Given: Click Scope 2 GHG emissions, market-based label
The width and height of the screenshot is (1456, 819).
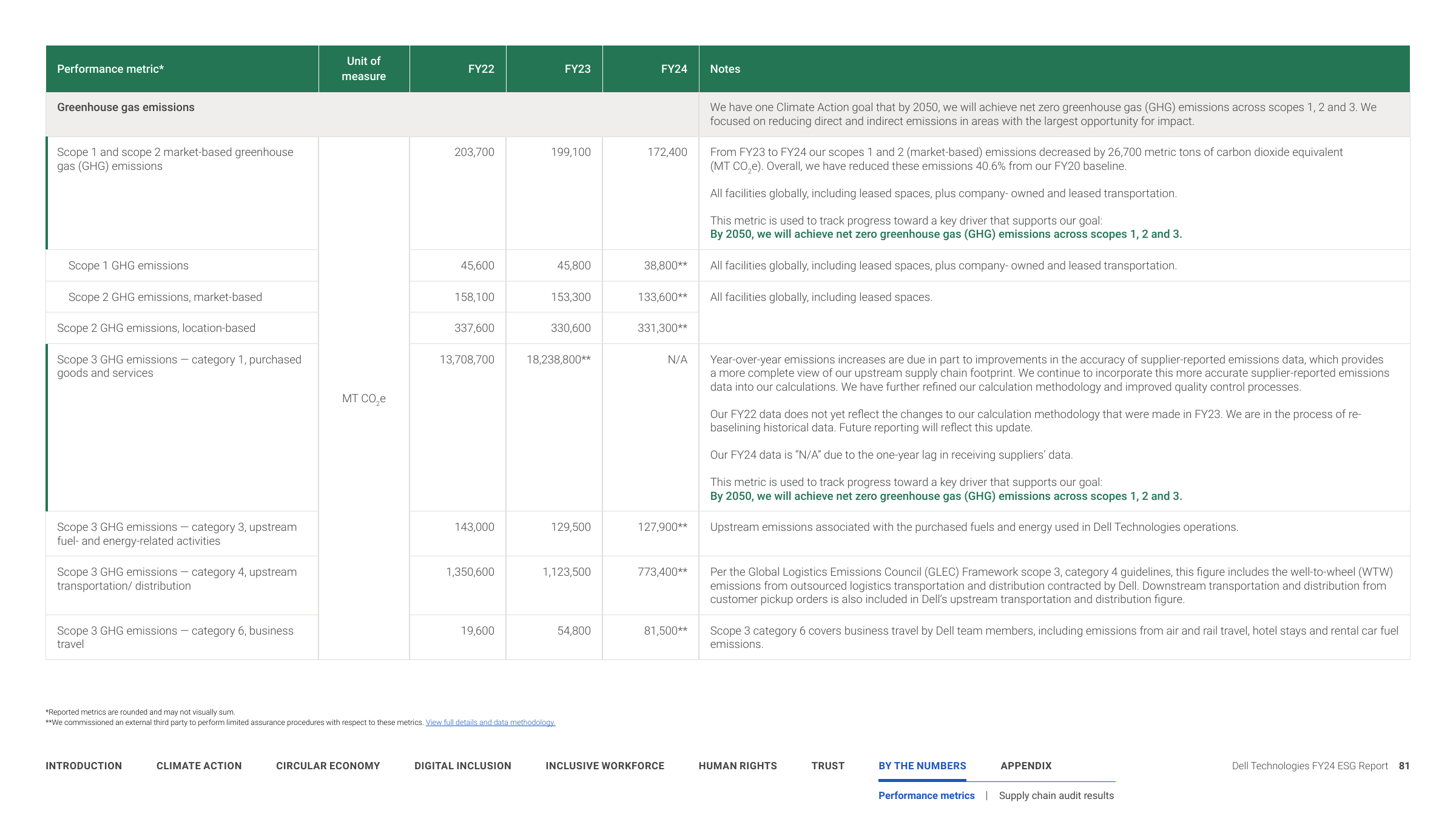Looking at the screenshot, I should (x=165, y=297).
